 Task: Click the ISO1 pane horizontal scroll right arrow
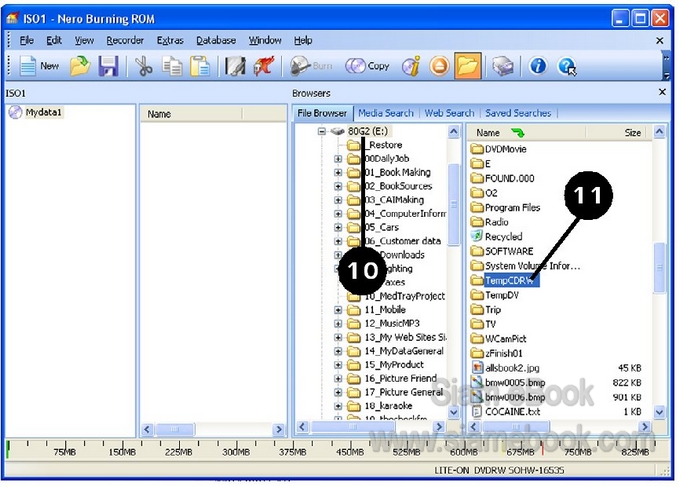(279, 429)
